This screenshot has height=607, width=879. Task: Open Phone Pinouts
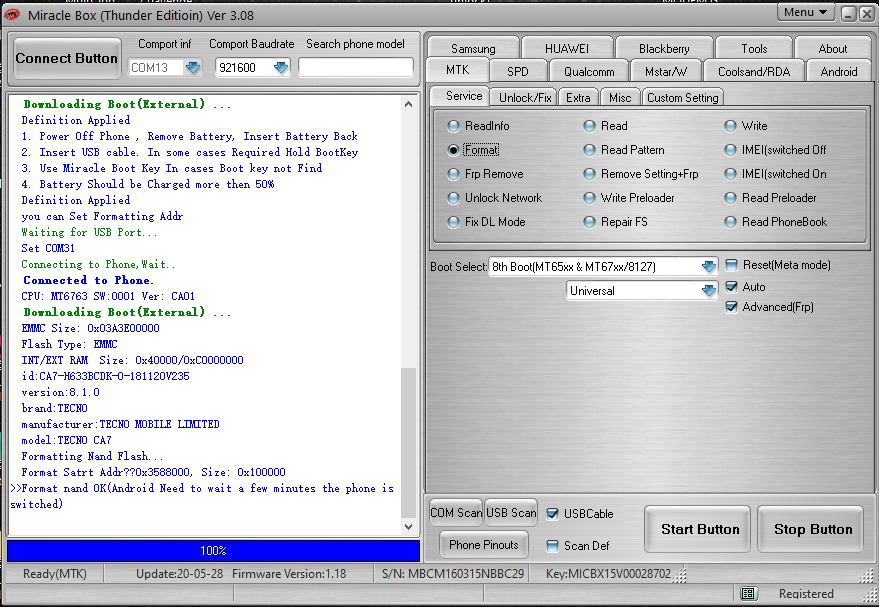pyautogui.click(x=484, y=545)
